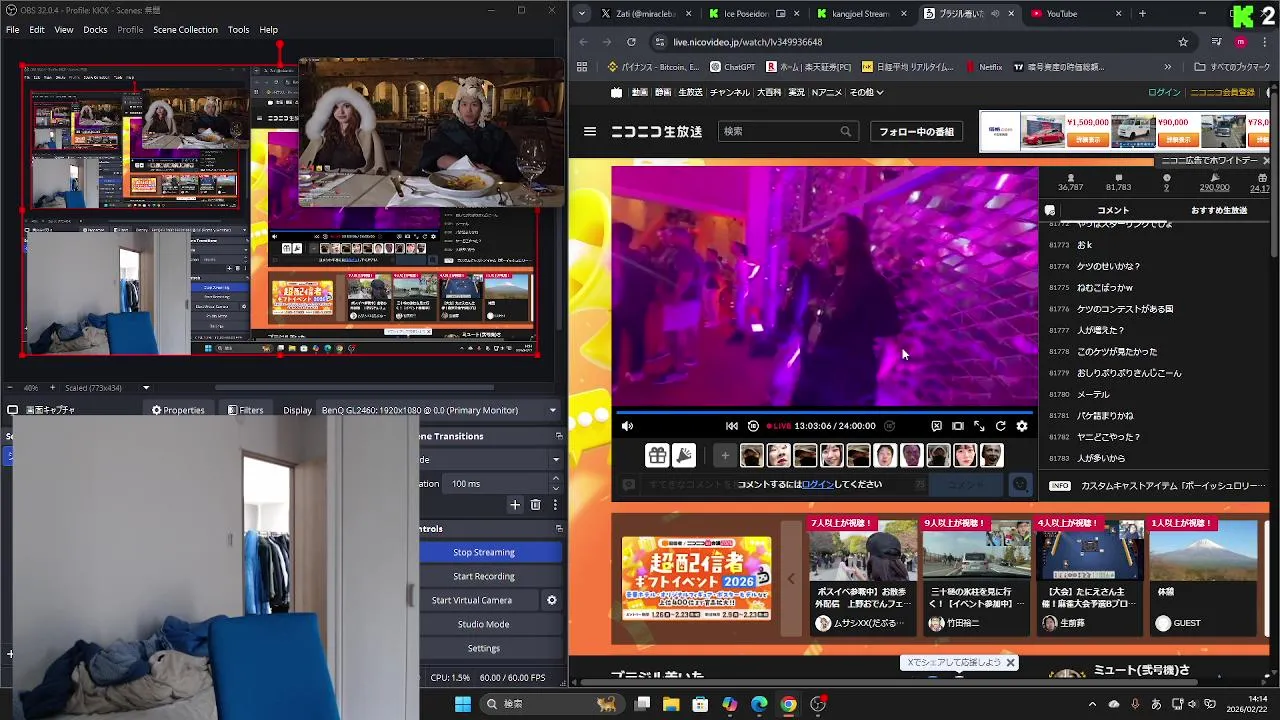1280x720 pixels.
Task: Click フォロー中の番組 button
Action: [x=917, y=131]
